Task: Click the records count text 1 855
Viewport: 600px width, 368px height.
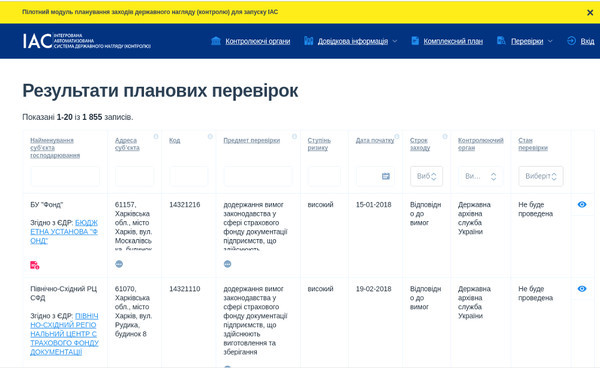Action: (92, 117)
